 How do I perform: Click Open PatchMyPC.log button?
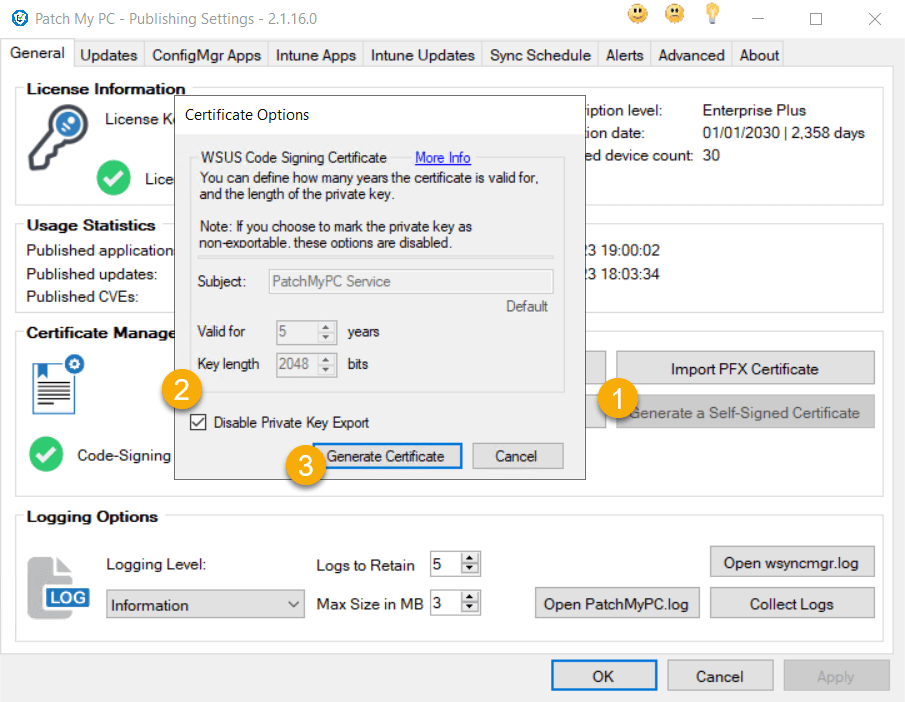(x=617, y=603)
